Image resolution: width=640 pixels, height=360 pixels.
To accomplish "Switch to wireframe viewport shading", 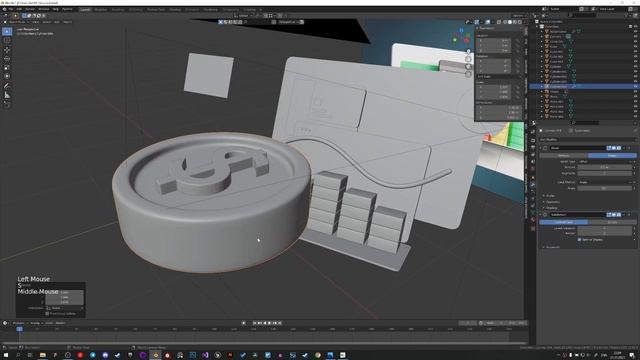I will click(x=505, y=22).
